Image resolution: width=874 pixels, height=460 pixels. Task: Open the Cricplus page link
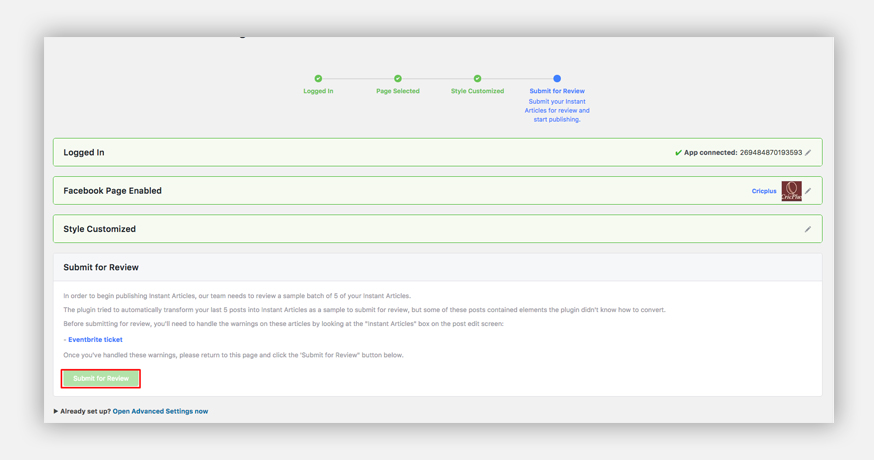click(764, 191)
